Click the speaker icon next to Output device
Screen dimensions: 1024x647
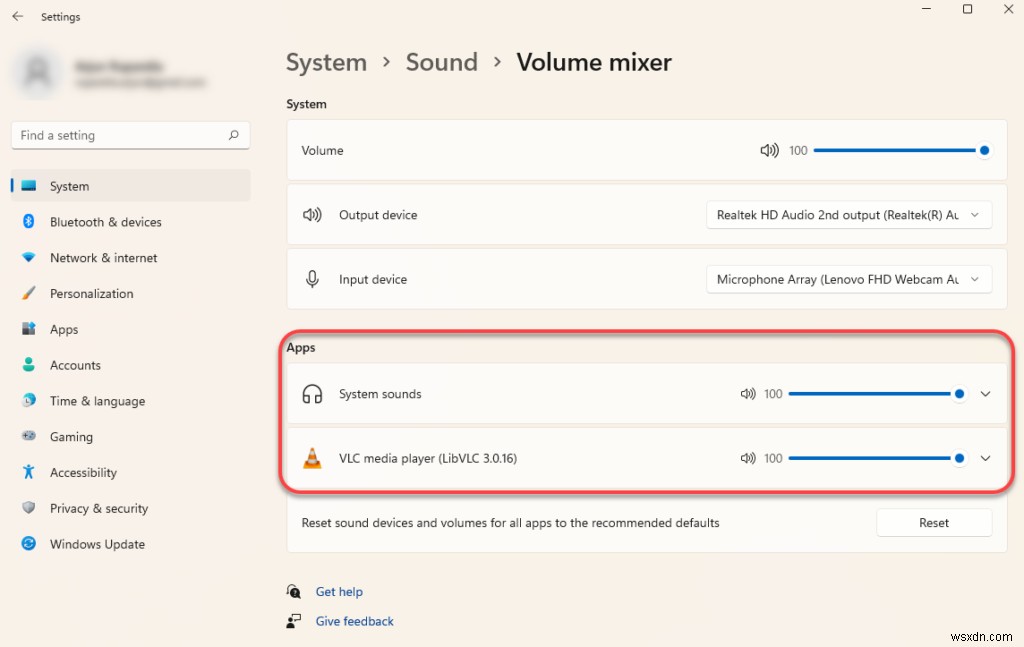coord(312,215)
